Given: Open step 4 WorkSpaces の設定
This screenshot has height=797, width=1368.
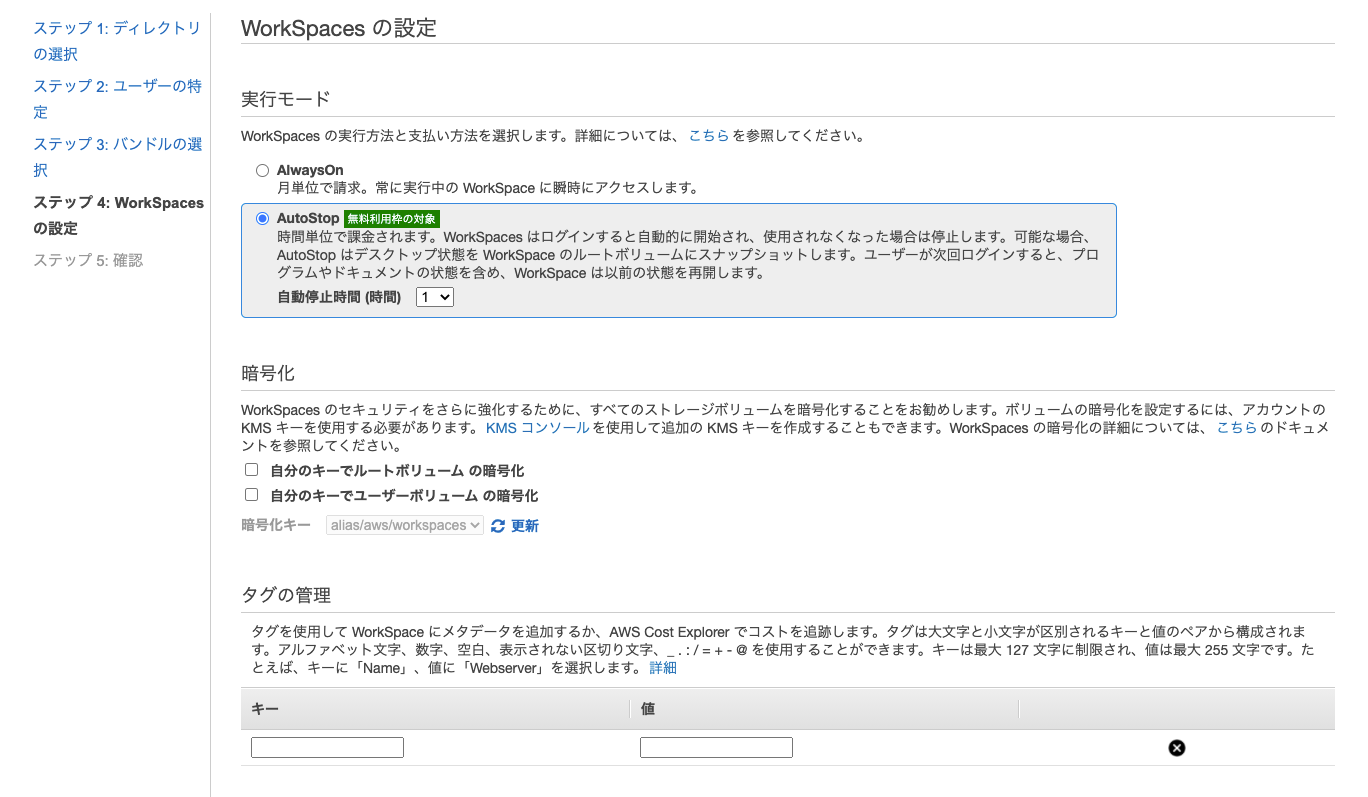Looking at the screenshot, I should tap(118, 215).
